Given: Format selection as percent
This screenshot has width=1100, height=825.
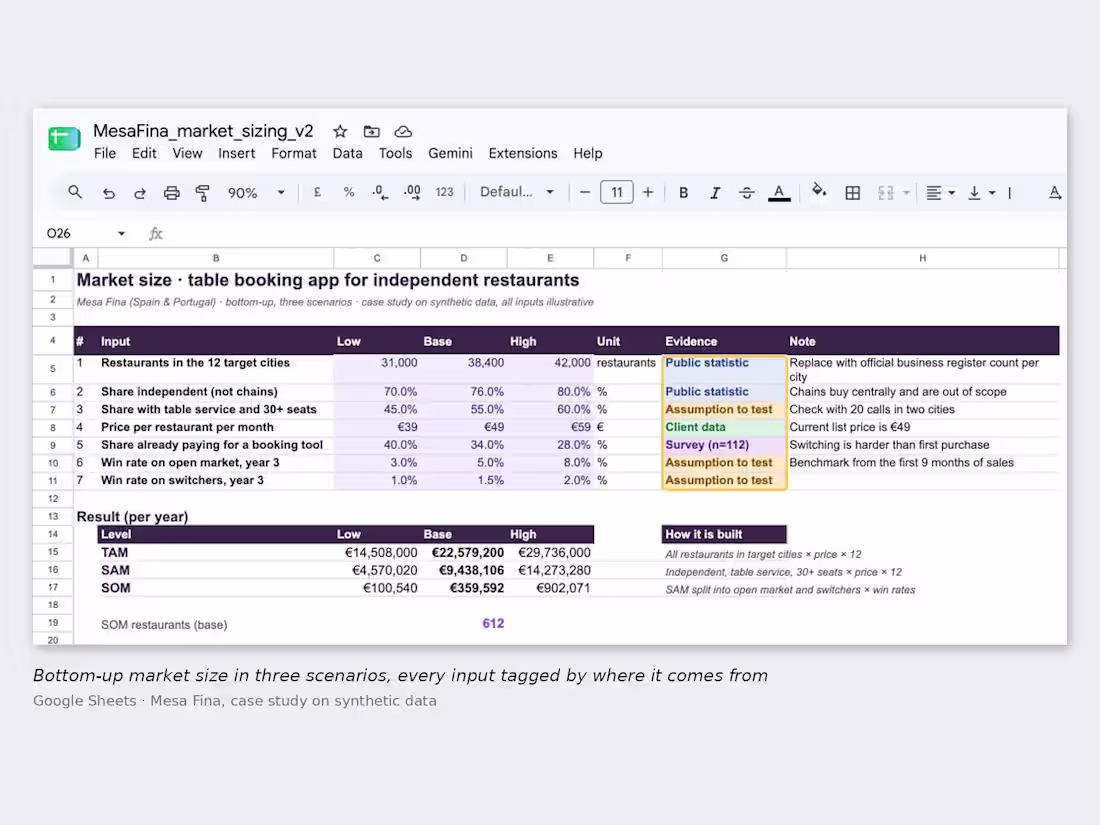Looking at the screenshot, I should tap(349, 192).
